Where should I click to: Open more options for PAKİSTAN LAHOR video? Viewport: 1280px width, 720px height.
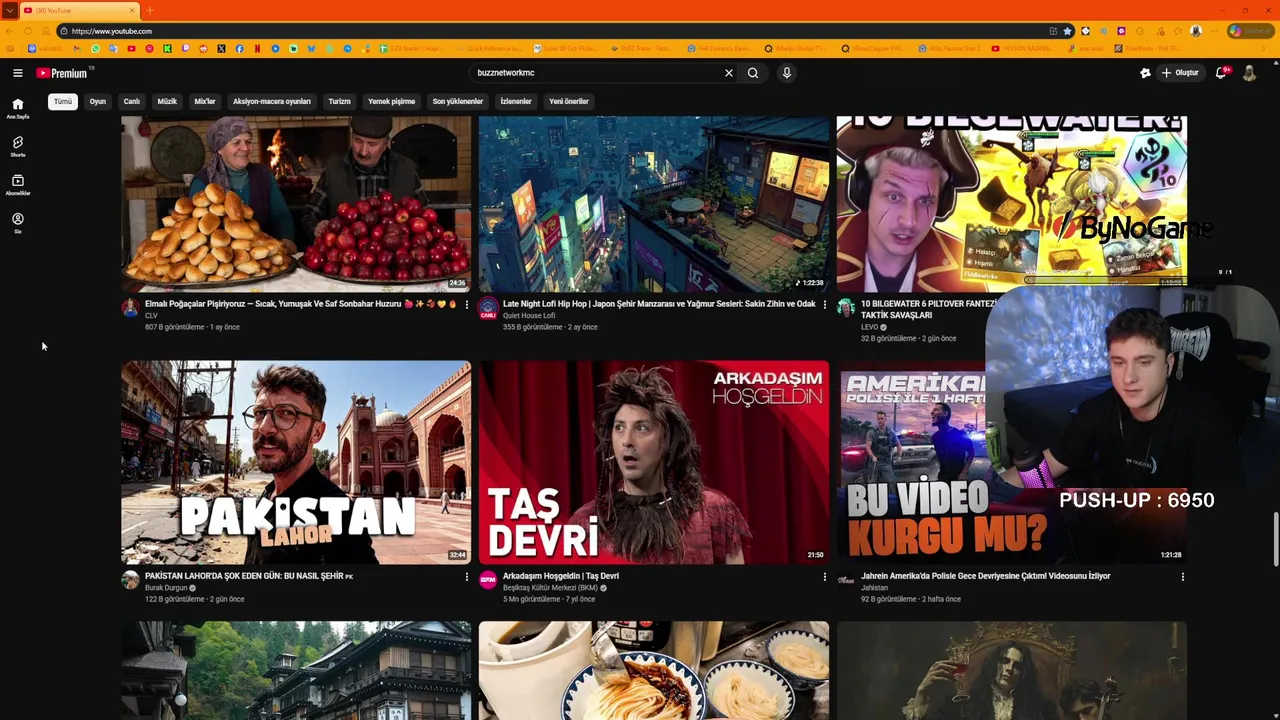coord(466,576)
